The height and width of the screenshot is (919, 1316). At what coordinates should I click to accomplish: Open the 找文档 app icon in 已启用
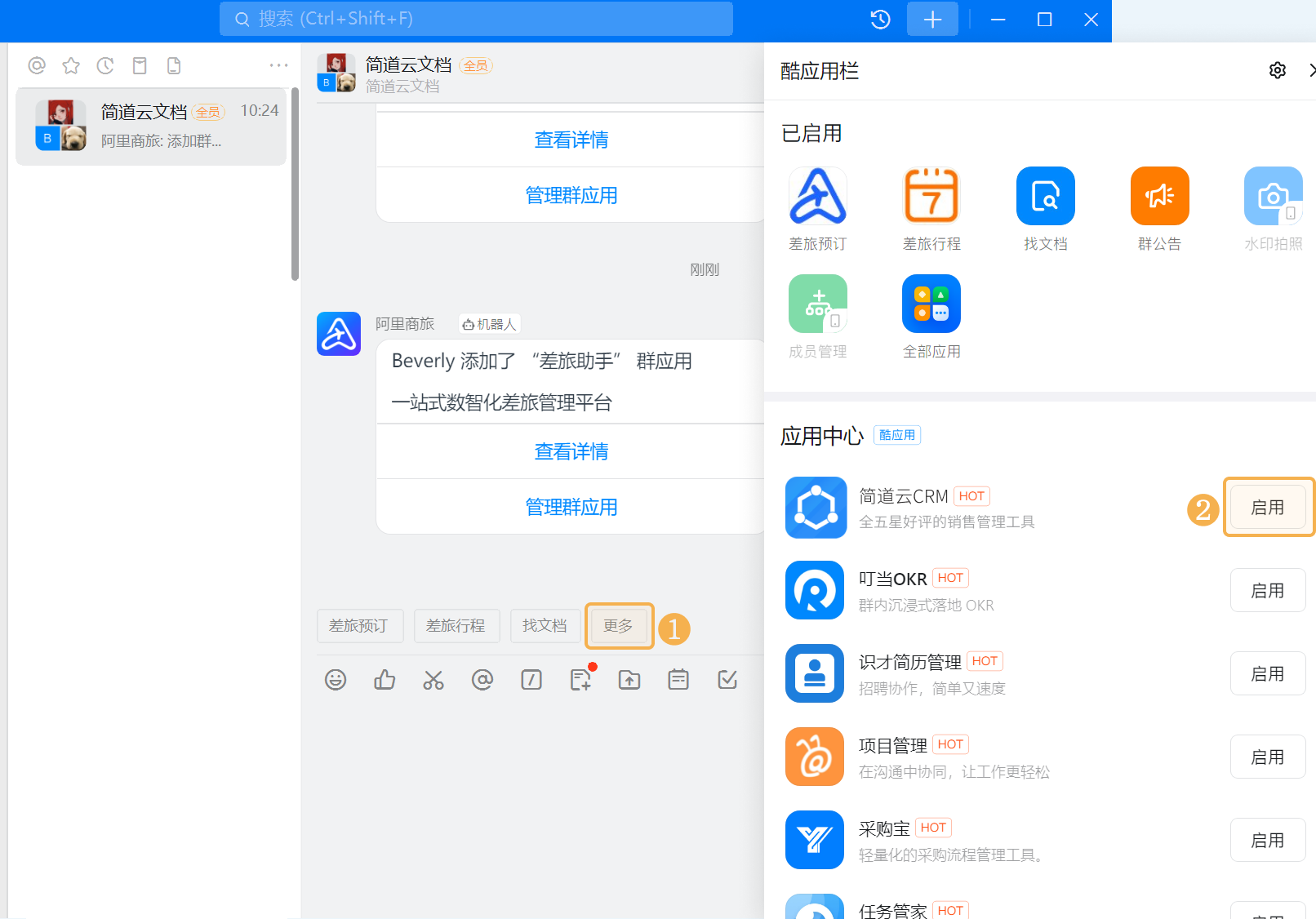point(1046,196)
